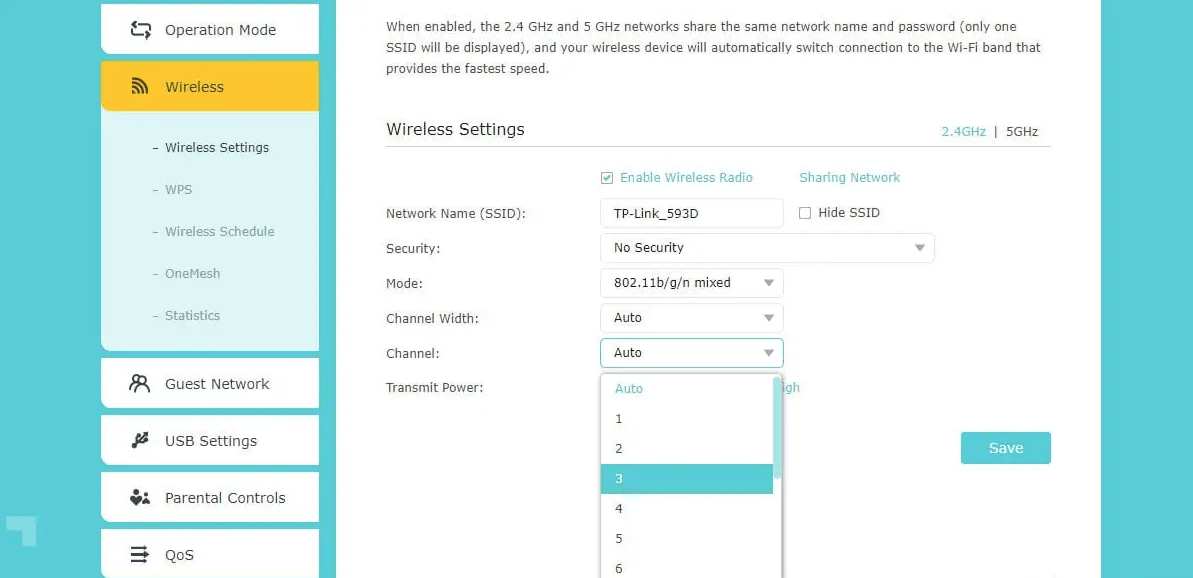Viewport: 1193px width, 578px height.
Task: Click the USB Settings plug icon
Action: click(141, 441)
